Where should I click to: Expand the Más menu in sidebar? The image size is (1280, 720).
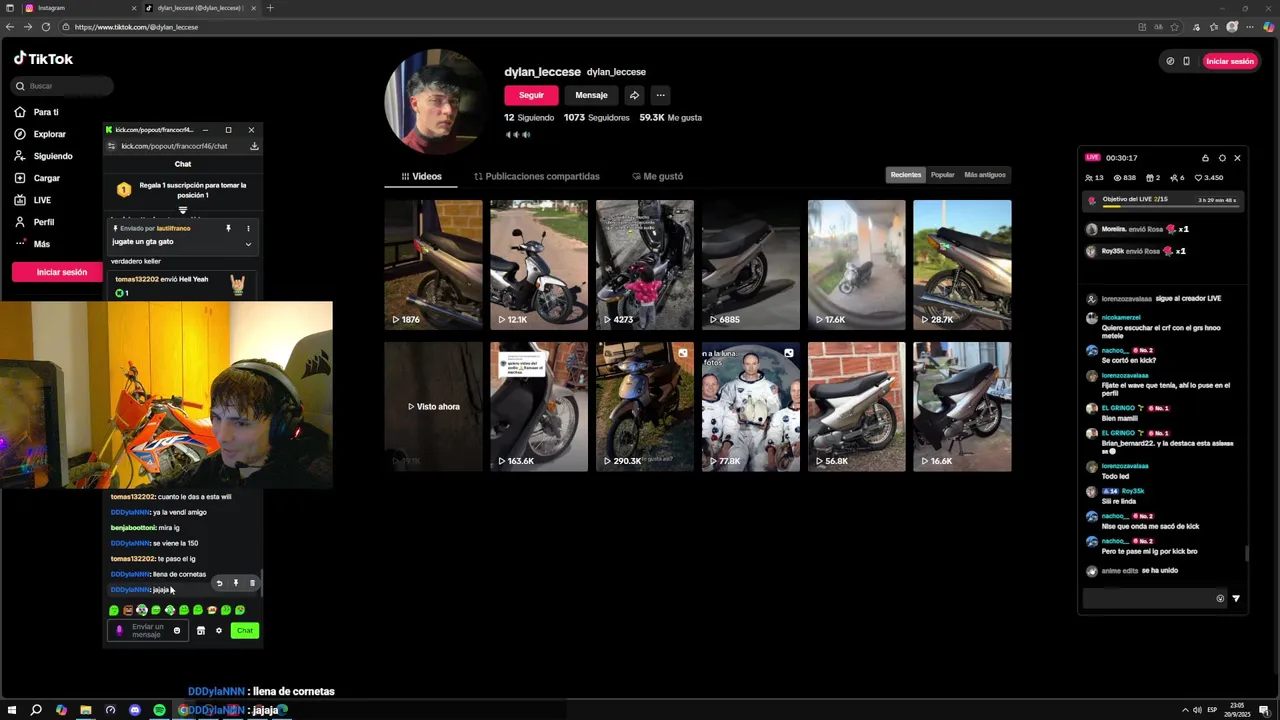pyautogui.click(x=31, y=244)
